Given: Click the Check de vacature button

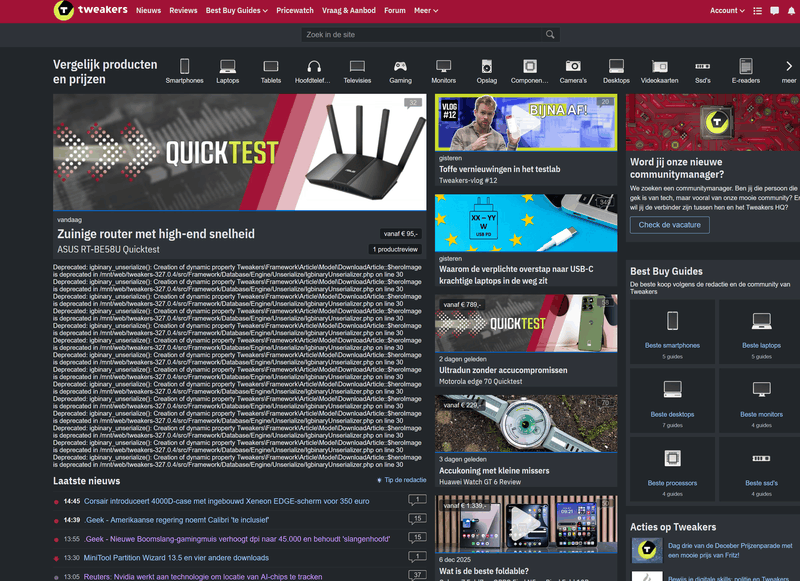Looking at the screenshot, I should pos(670,225).
